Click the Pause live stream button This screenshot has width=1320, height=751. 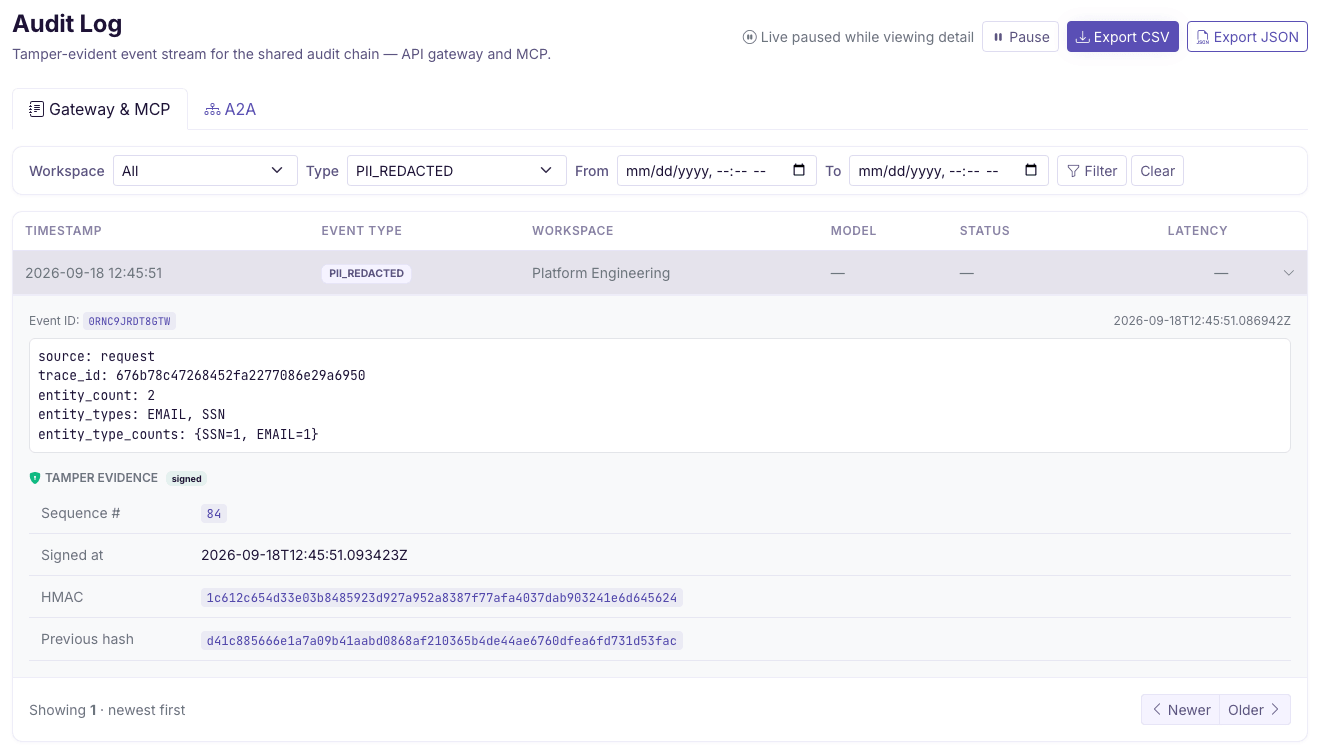point(1020,37)
